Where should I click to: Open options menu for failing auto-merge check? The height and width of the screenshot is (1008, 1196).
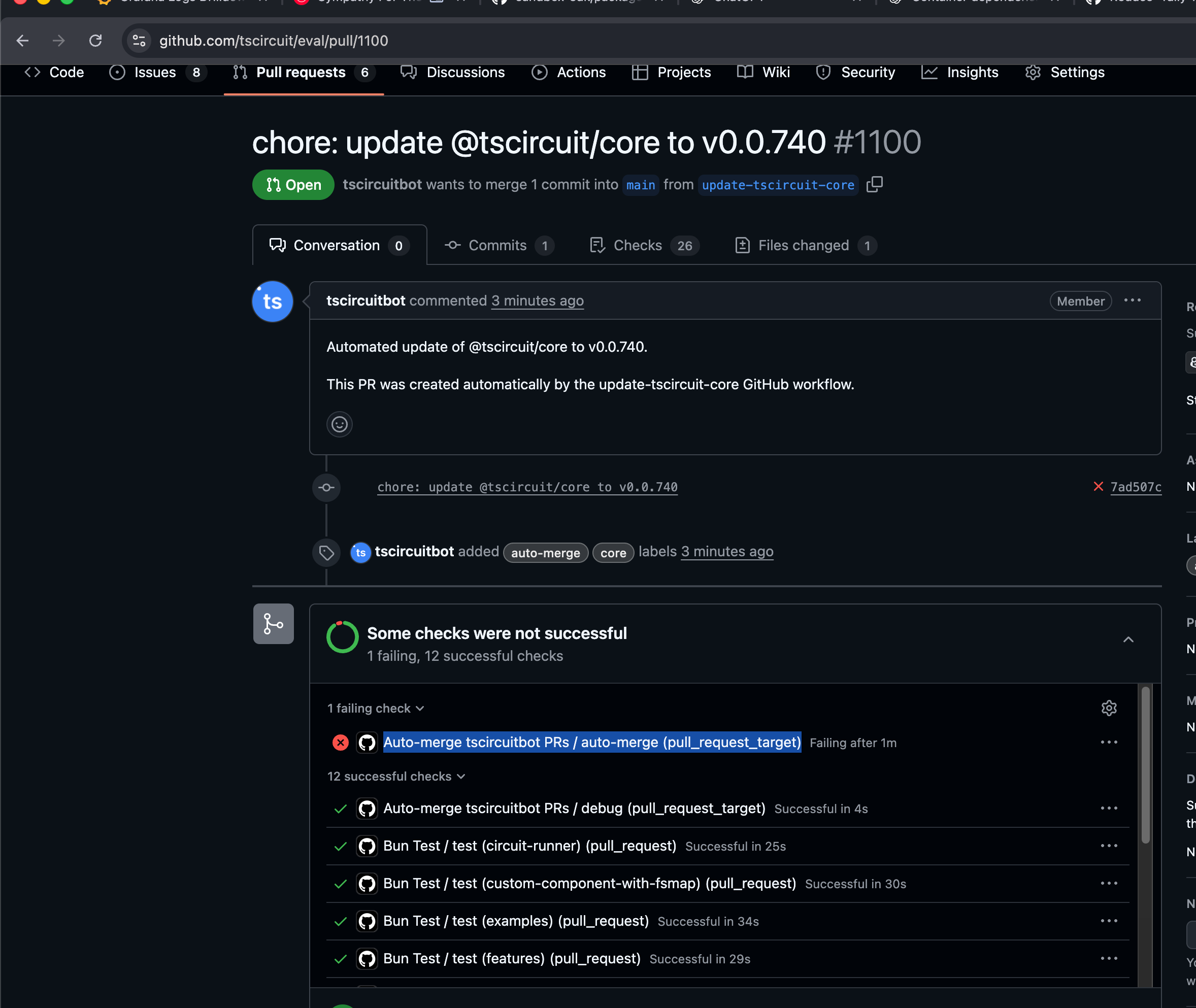[x=1109, y=742]
